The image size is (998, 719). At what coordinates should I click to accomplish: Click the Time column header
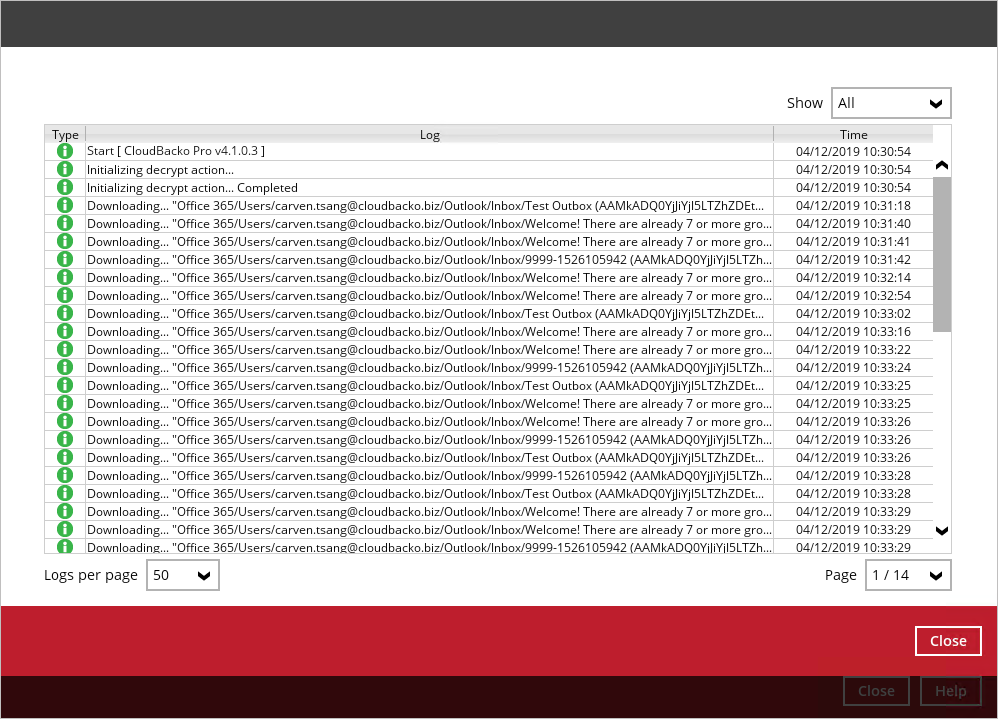click(x=853, y=134)
